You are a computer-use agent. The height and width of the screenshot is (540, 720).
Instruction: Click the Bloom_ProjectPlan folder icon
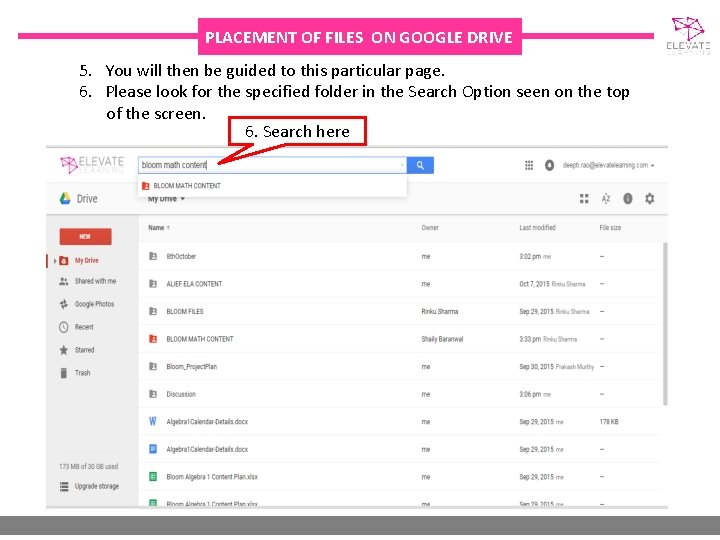(x=153, y=366)
